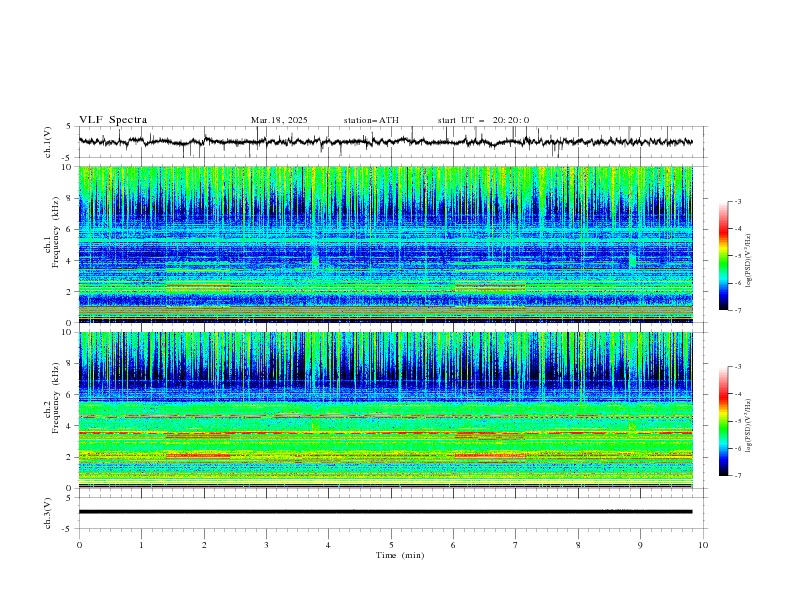Click the "-4" label on ch.2 colorbar

pyautogui.click(x=738, y=394)
